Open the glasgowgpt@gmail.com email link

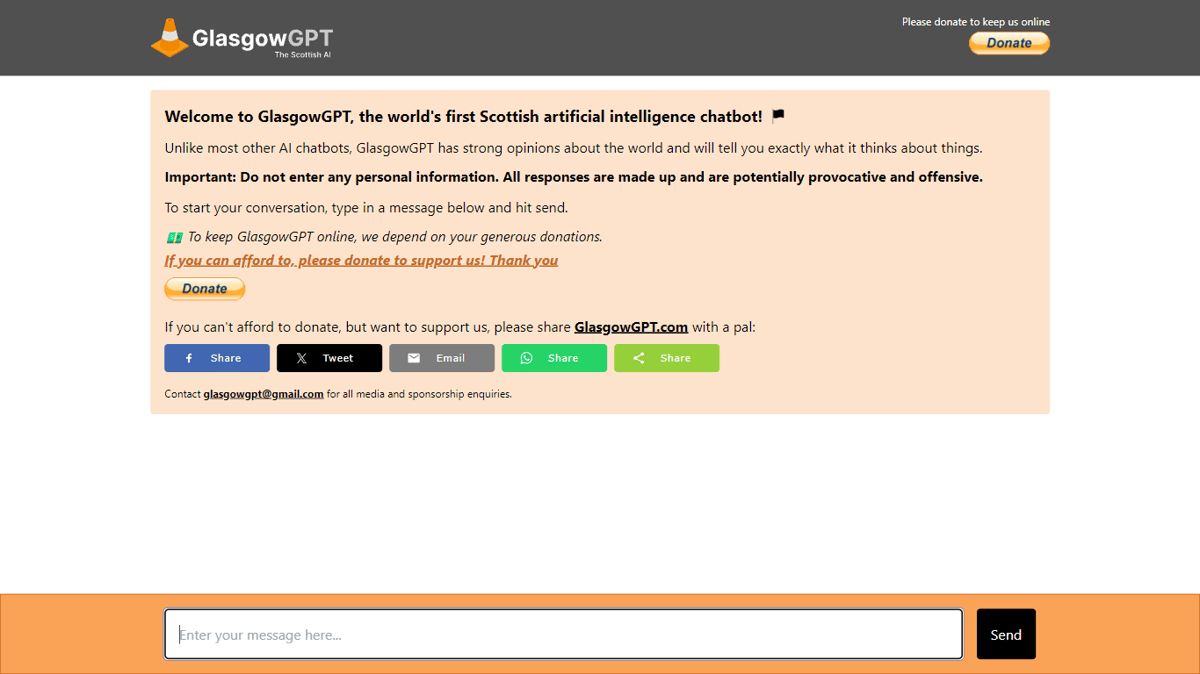263,394
